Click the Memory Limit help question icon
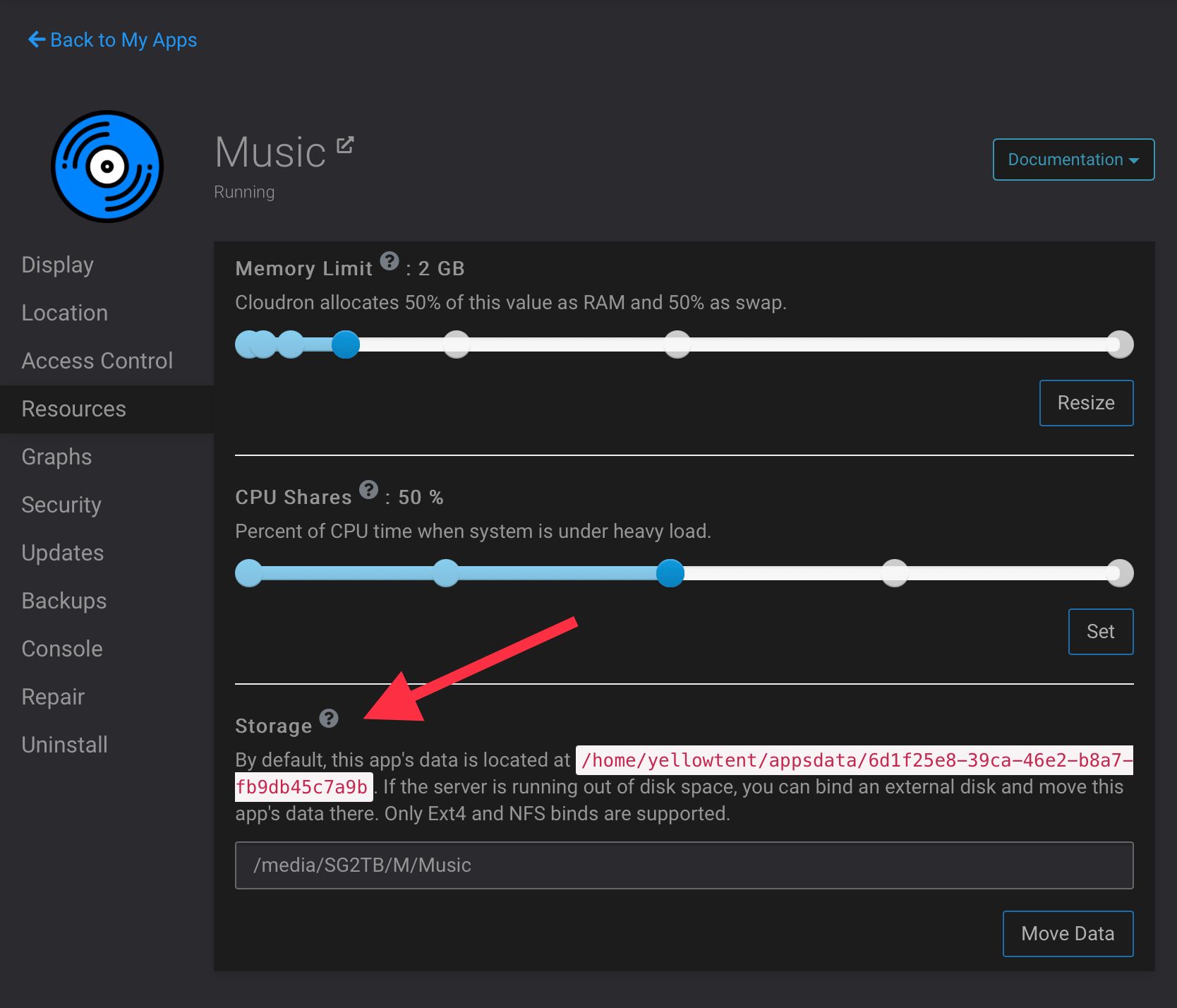This screenshot has height=1008, width=1177. point(390,261)
